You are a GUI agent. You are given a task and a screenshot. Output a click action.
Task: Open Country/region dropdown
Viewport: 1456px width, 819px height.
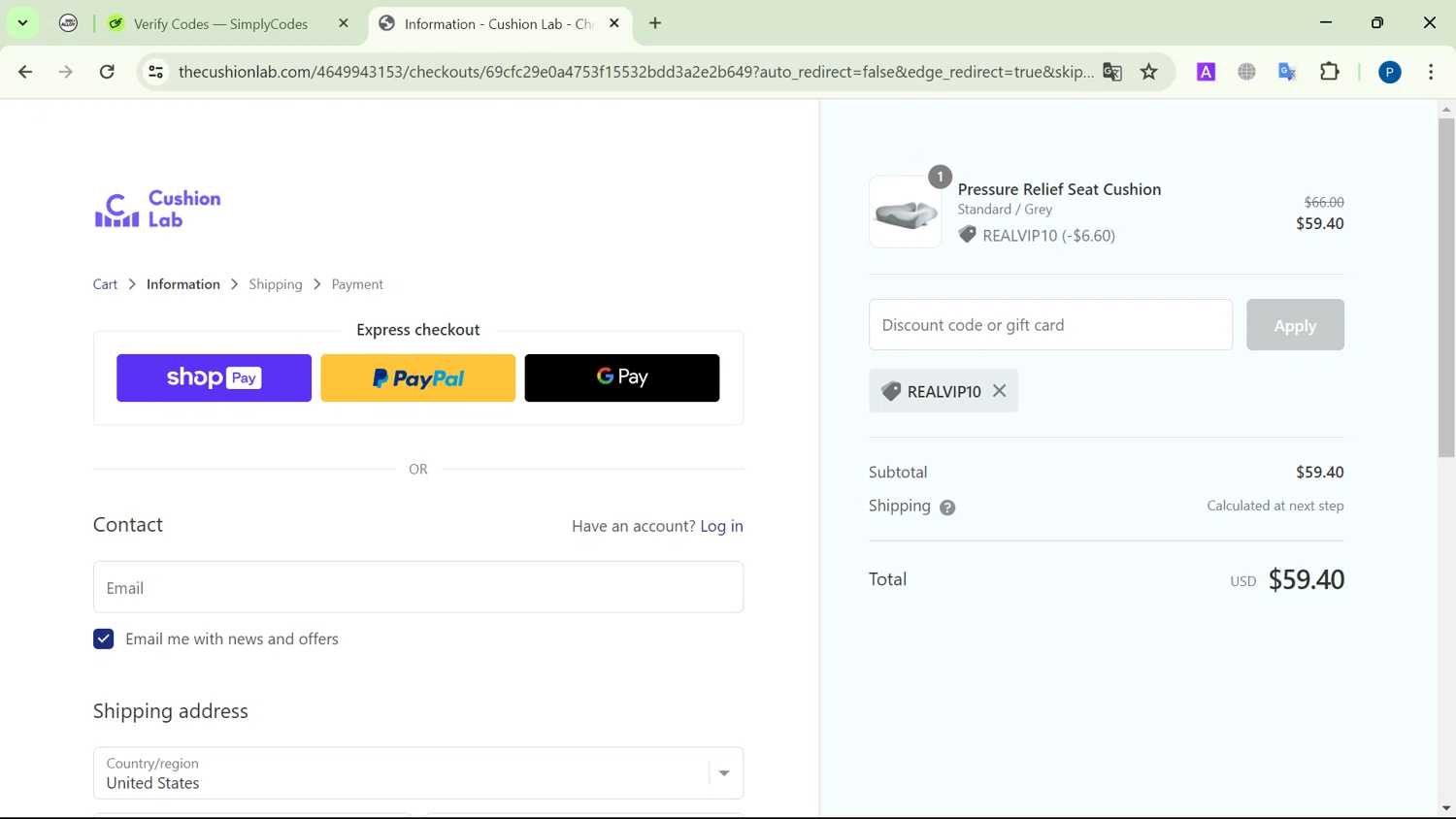[x=418, y=773]
